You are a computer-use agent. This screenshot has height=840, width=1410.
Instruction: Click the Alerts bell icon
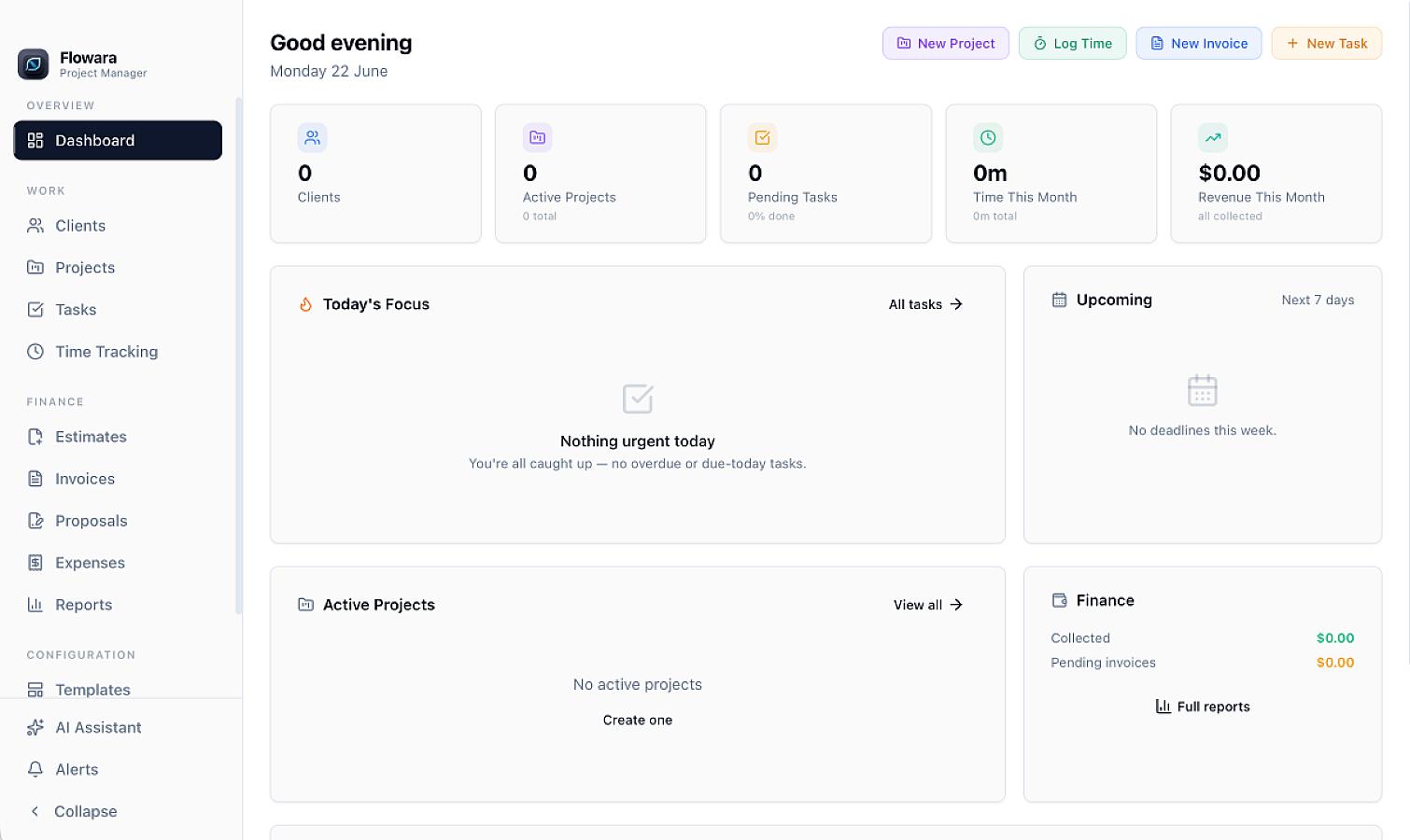click(35, 769)
